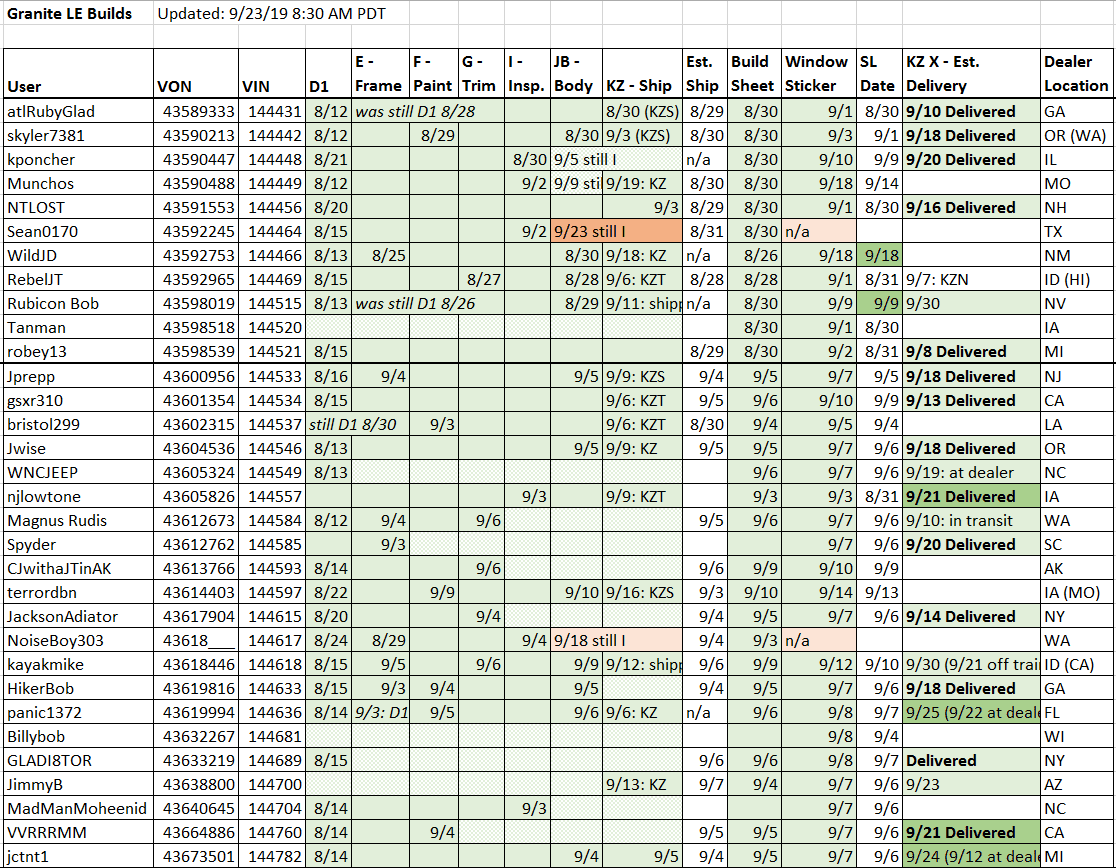Click the 'NoiseBoy303' user cell
This screenshot has width=1116, height=868.
click(78, 640)
